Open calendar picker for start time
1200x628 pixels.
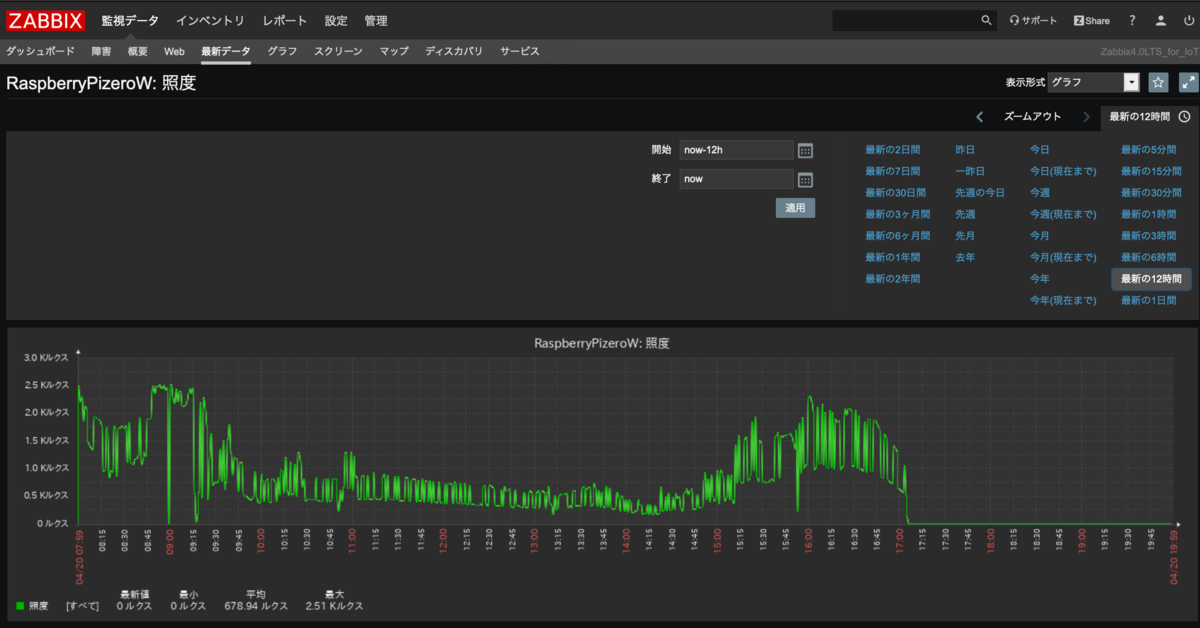[x=805, y=150]
